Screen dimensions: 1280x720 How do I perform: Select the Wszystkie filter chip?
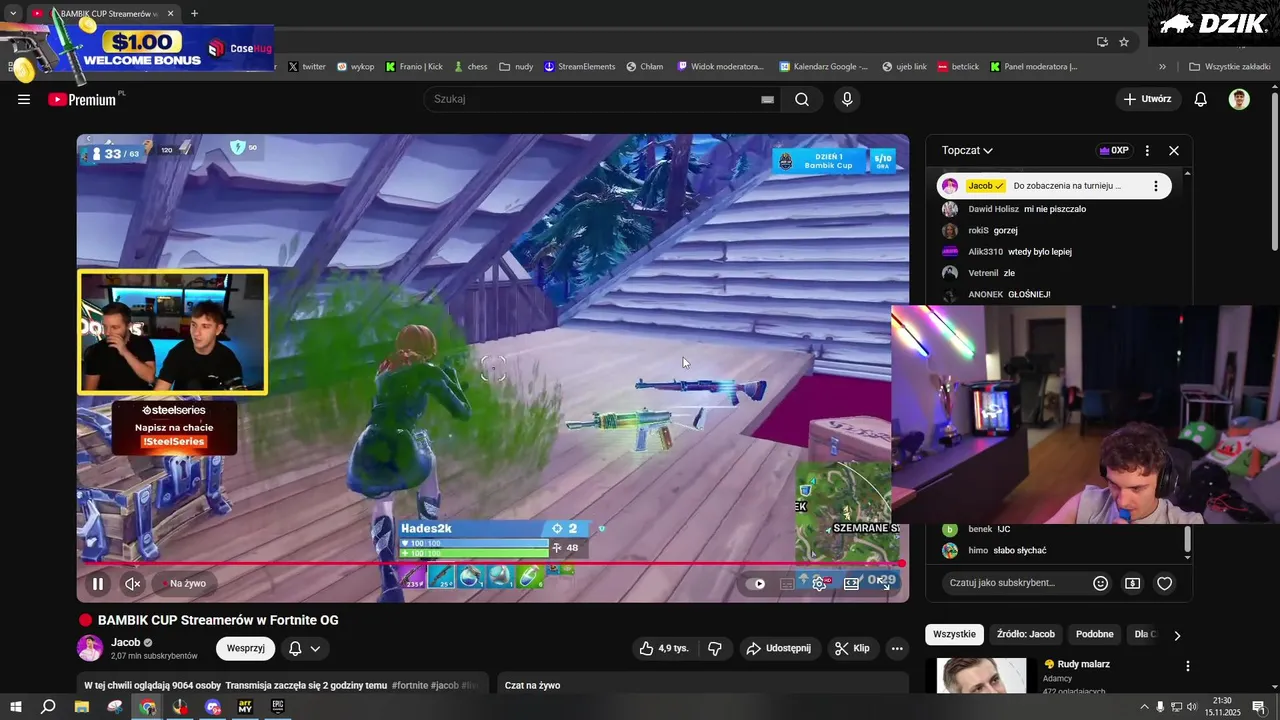click(954, 634)
